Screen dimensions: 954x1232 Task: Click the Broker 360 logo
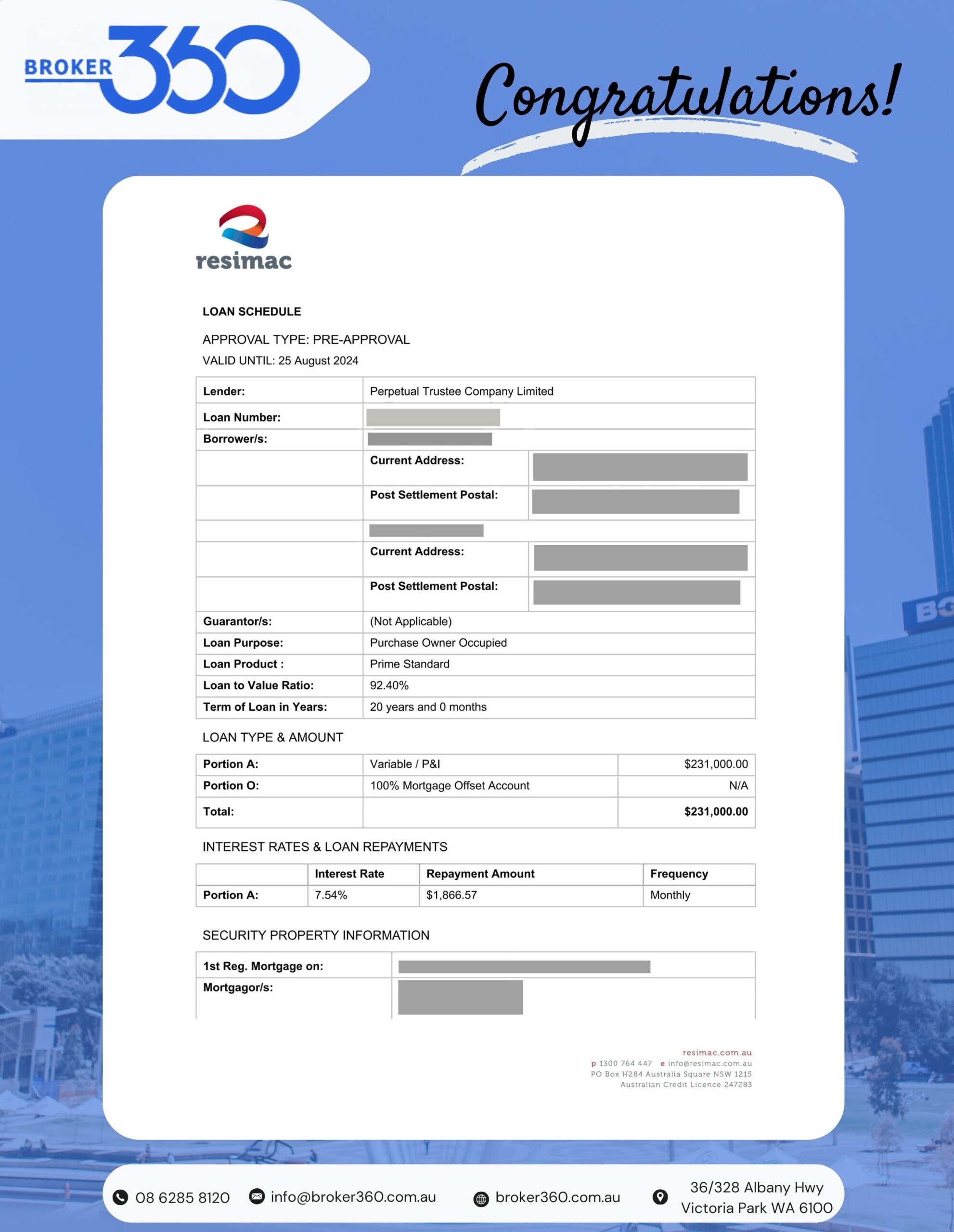pyautogui.click(x=164, y=69)
